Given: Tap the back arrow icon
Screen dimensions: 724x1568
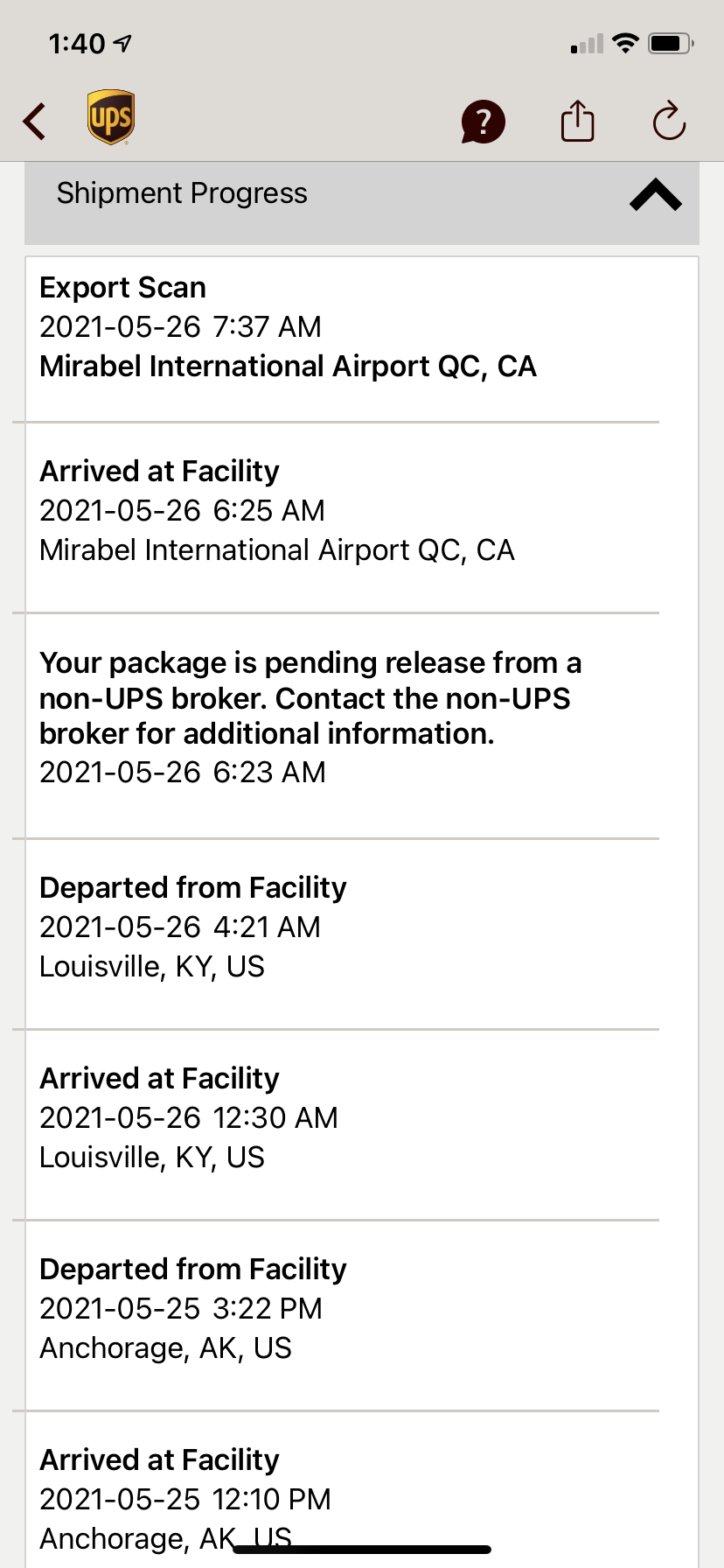Looking at the screenshot, I should (x=35, y=122).
